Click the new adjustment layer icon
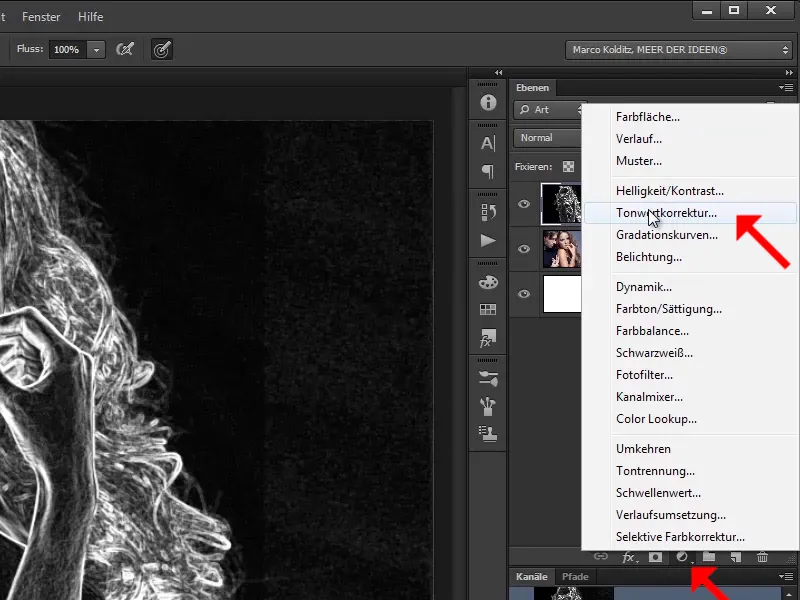The height and width of the screenshot is (600, 800). coord(683,557)
